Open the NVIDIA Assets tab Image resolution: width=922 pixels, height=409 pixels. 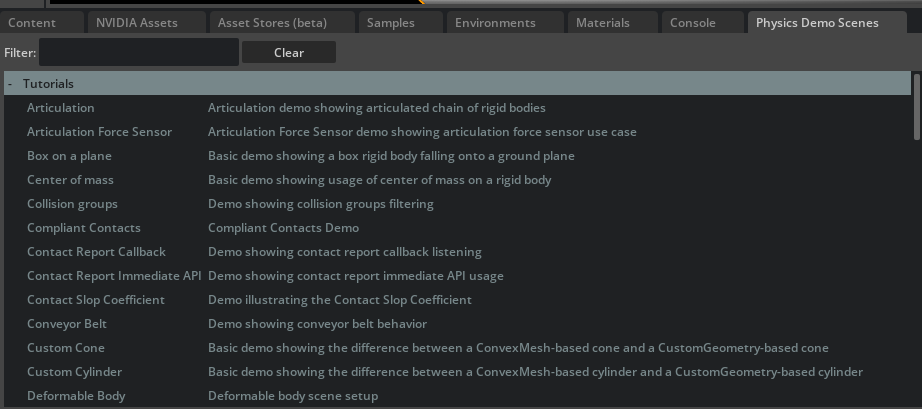146,22
